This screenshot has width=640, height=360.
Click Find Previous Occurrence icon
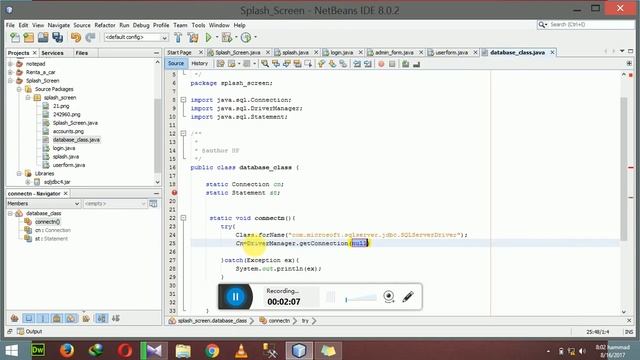pyautogui.click(x=276, y=64)
